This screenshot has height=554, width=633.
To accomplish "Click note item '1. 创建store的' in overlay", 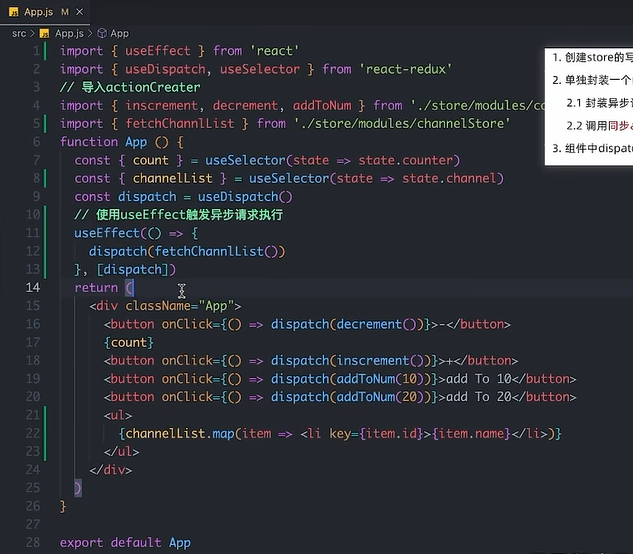I will (592, 57).
